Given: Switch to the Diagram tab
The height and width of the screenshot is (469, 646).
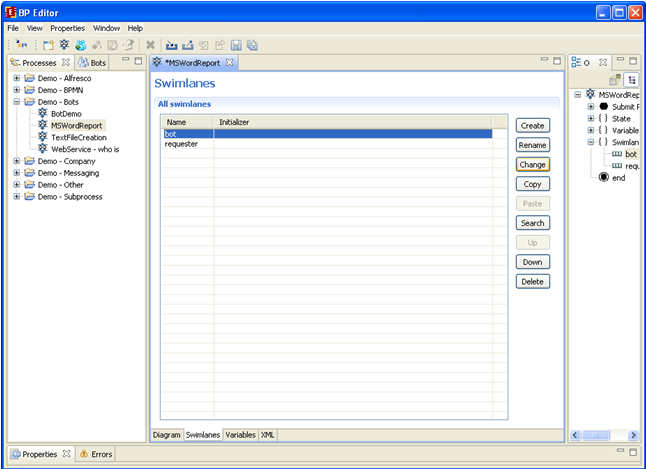Looking at the screenshot, I should (166, 435).
